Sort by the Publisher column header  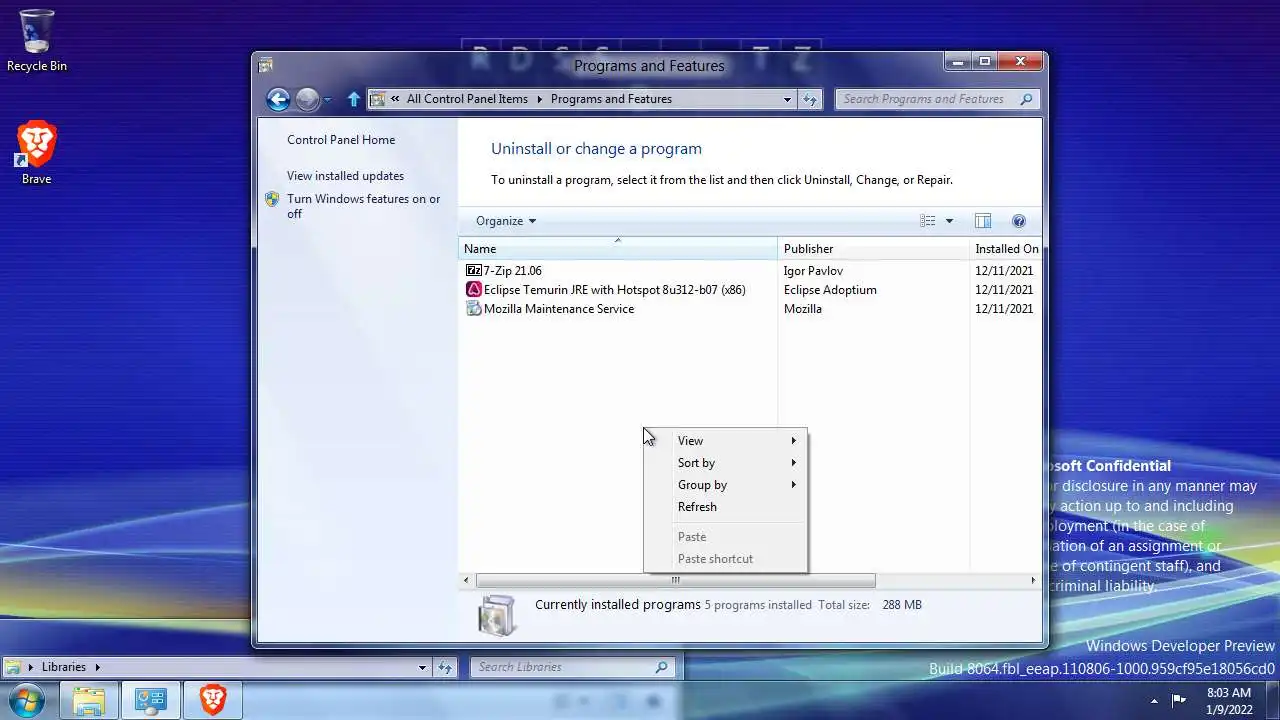tap(873, 249)
